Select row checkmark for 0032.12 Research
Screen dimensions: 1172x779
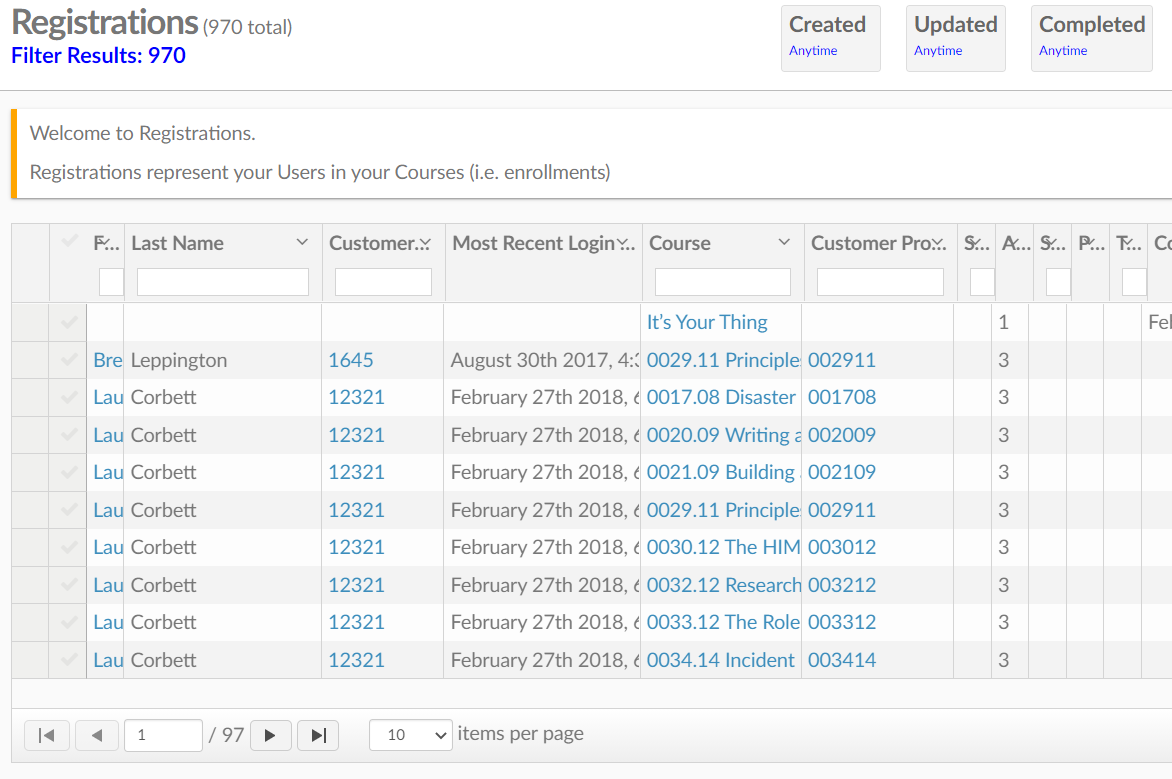pos(69,585)
